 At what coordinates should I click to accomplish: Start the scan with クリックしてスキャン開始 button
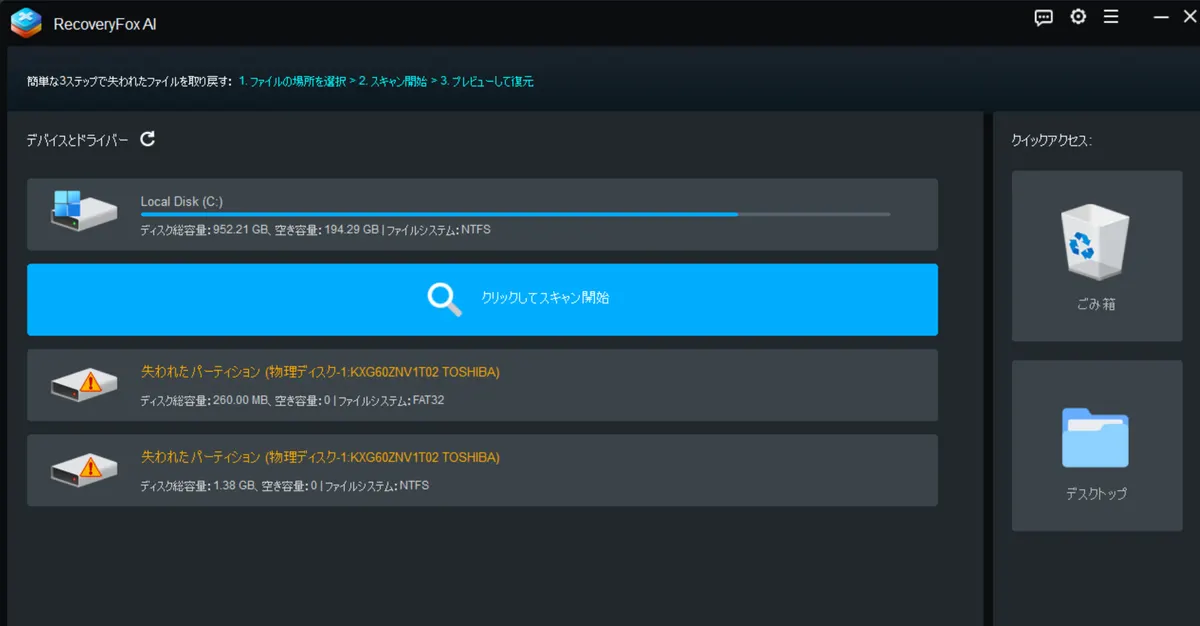482,299
